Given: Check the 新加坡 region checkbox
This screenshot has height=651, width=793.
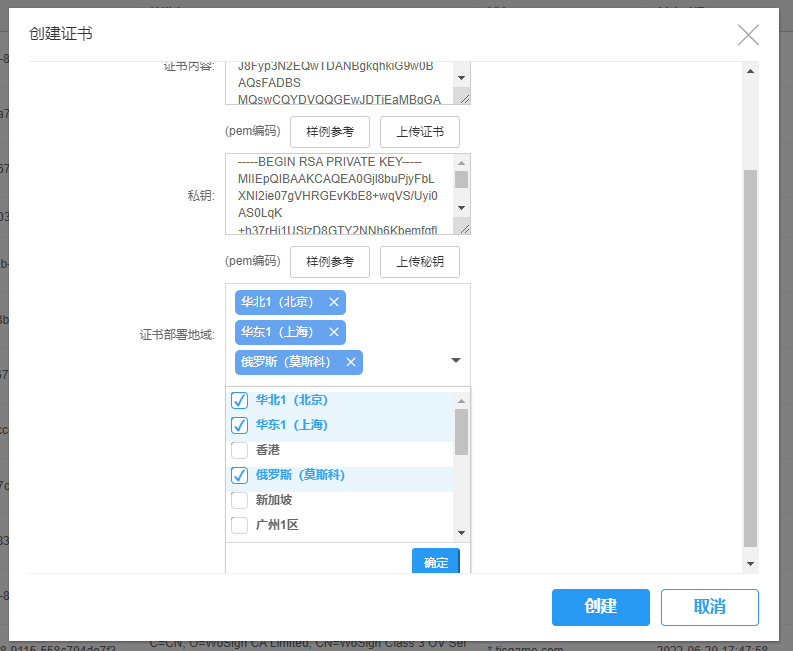Looking at the screenshot, I should coord(240,500).
